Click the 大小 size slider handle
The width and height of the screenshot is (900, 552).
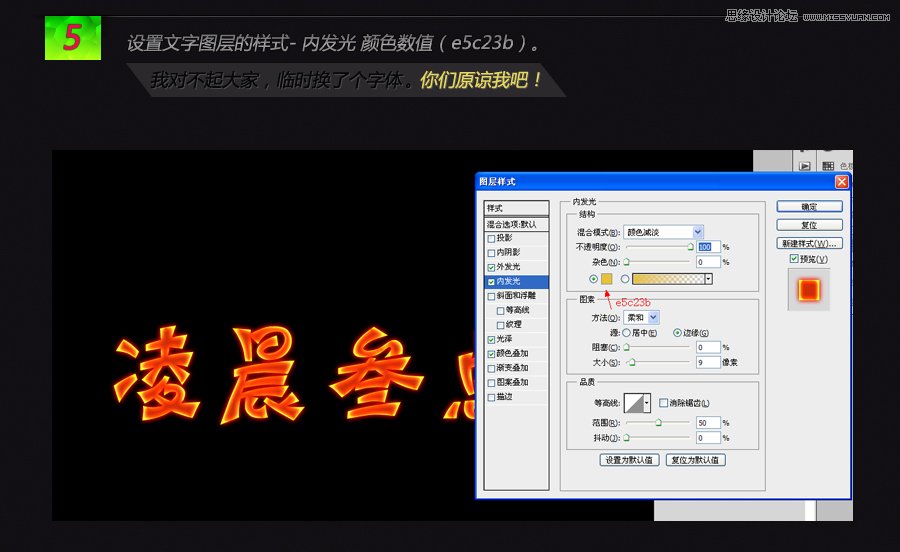(x=632, y=362)
